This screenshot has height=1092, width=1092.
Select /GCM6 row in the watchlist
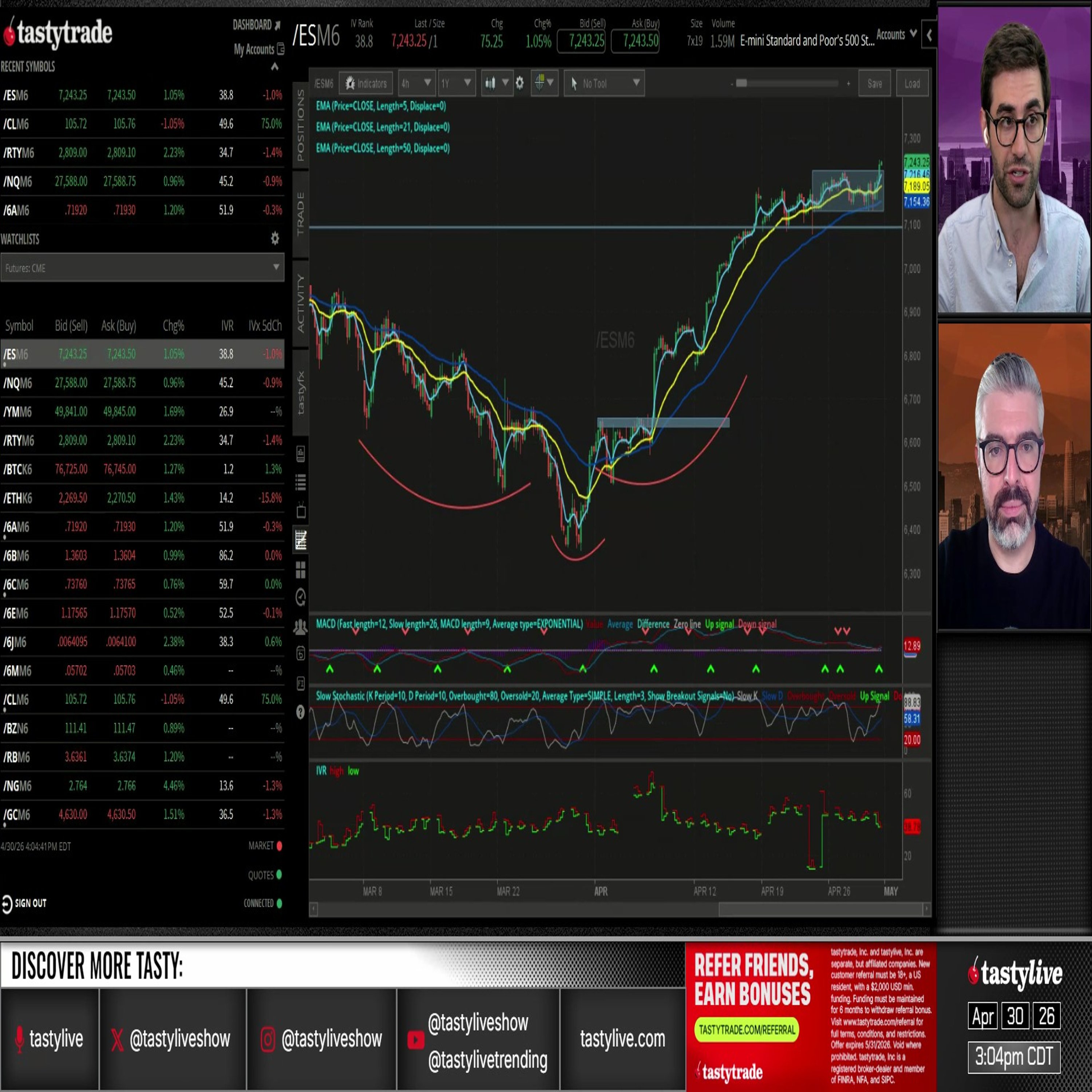point(142,815)
